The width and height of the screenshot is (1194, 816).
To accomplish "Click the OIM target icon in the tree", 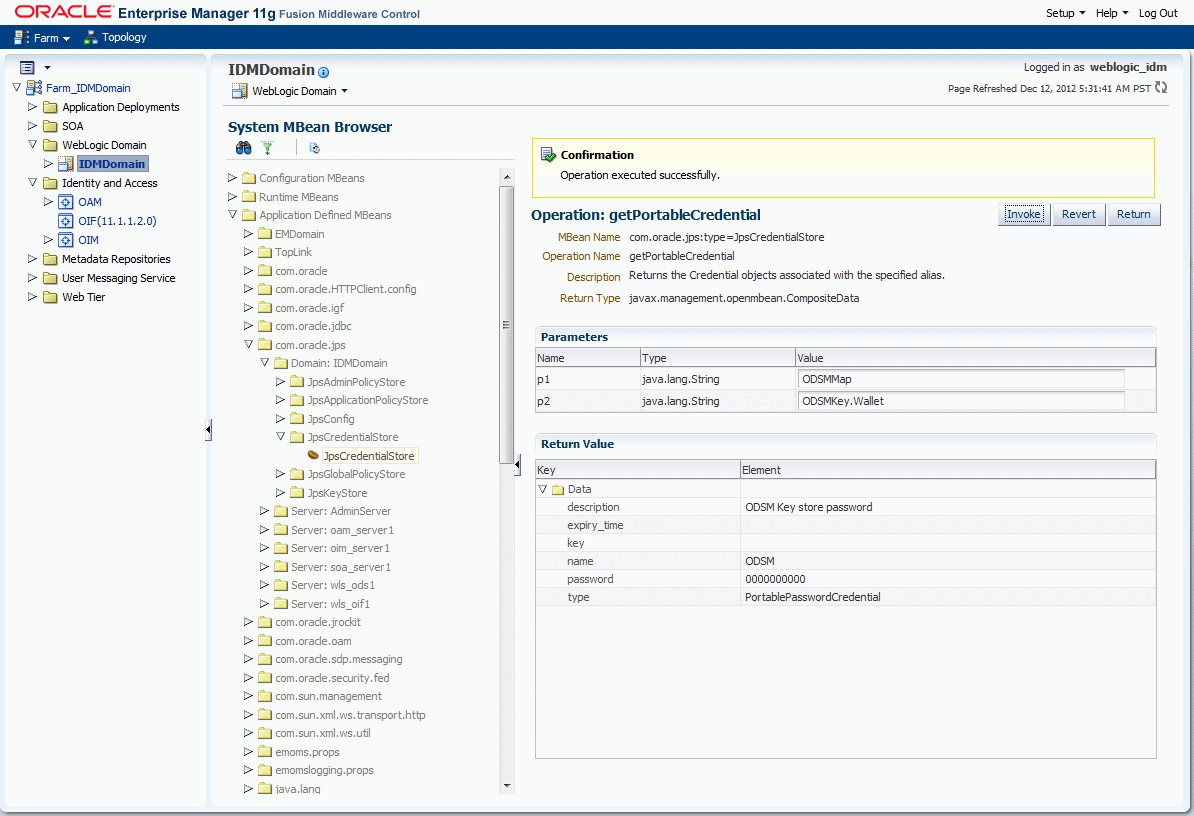I will click(66, 240).
